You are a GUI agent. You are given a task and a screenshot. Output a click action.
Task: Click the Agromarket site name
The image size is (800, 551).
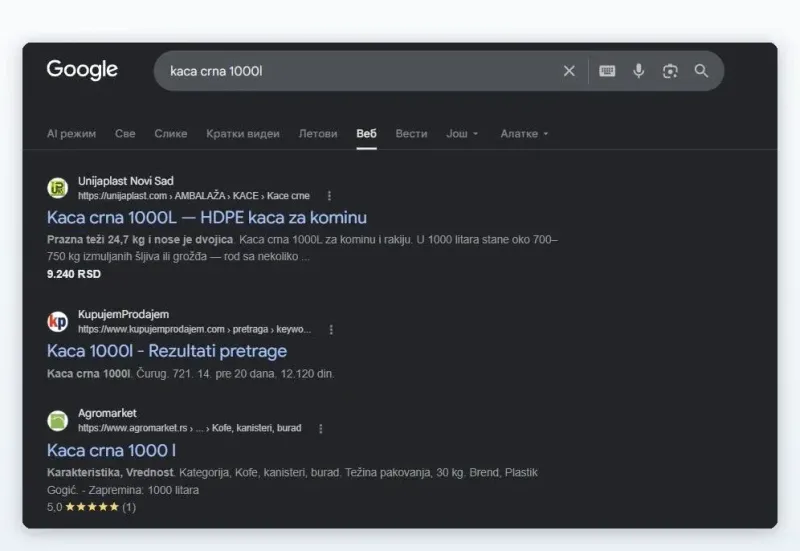[107, 413]
